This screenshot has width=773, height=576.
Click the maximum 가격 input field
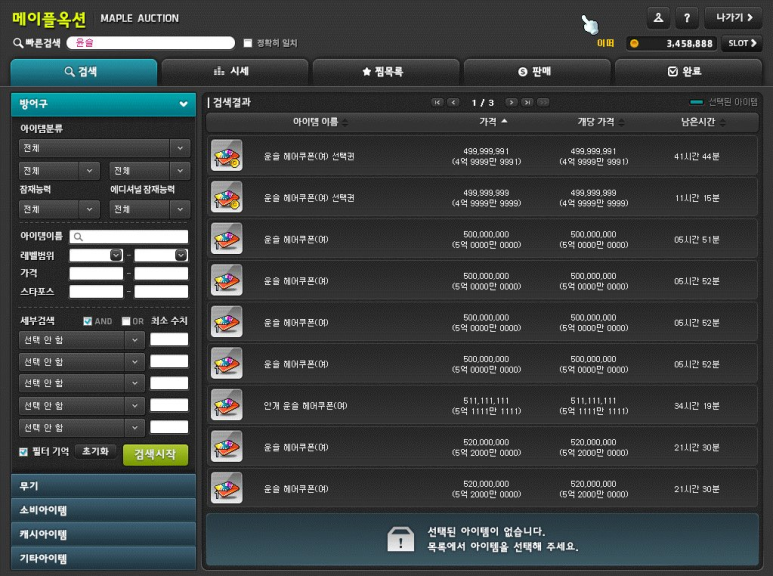(161, 274)
